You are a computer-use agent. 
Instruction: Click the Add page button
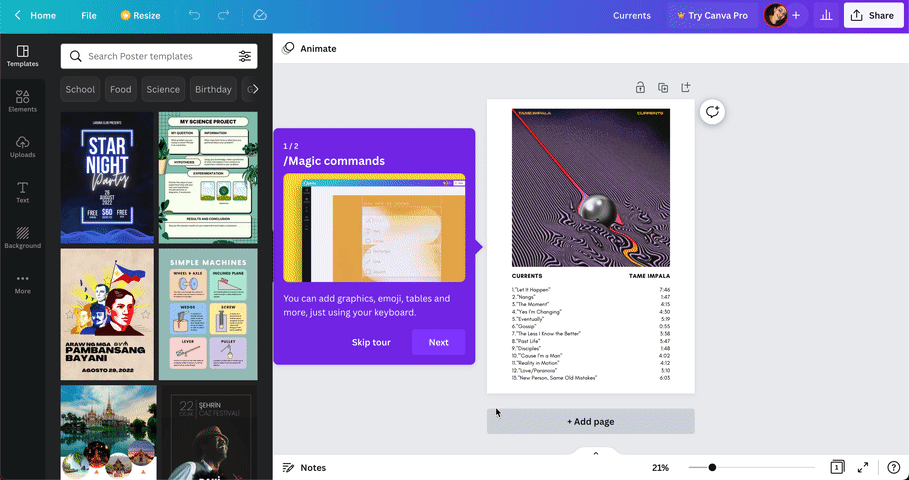coord(590,421)
